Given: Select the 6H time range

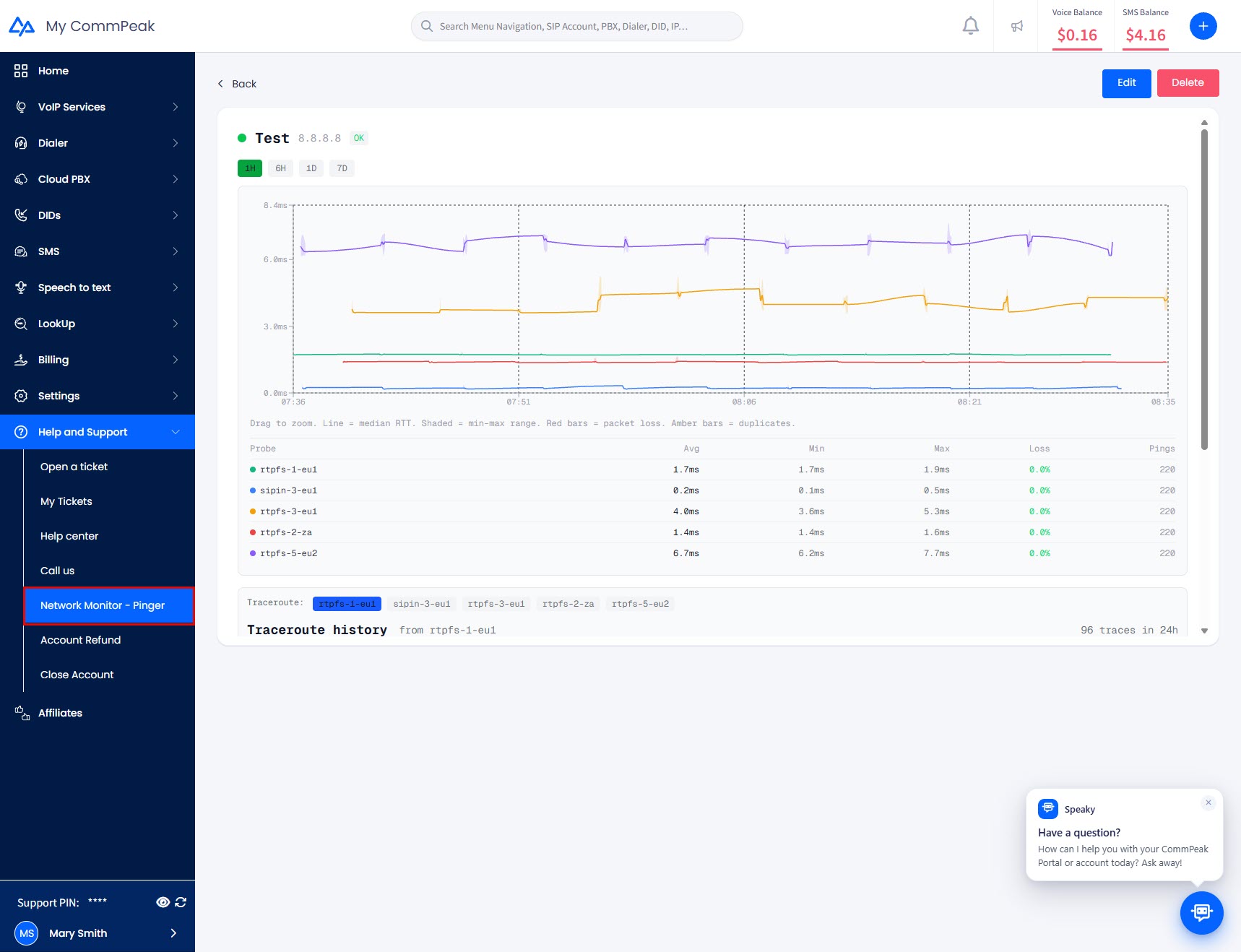Looking at the screenshot, I should point(280,168).
